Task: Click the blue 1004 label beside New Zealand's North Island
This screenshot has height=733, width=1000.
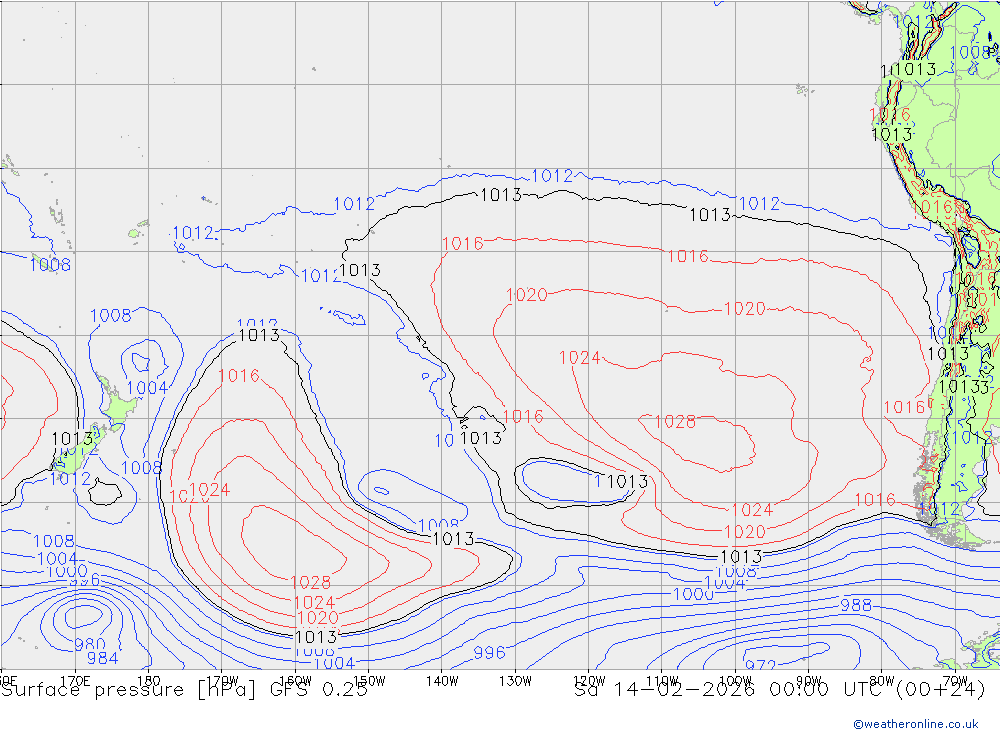Action: tap(147, 388)
